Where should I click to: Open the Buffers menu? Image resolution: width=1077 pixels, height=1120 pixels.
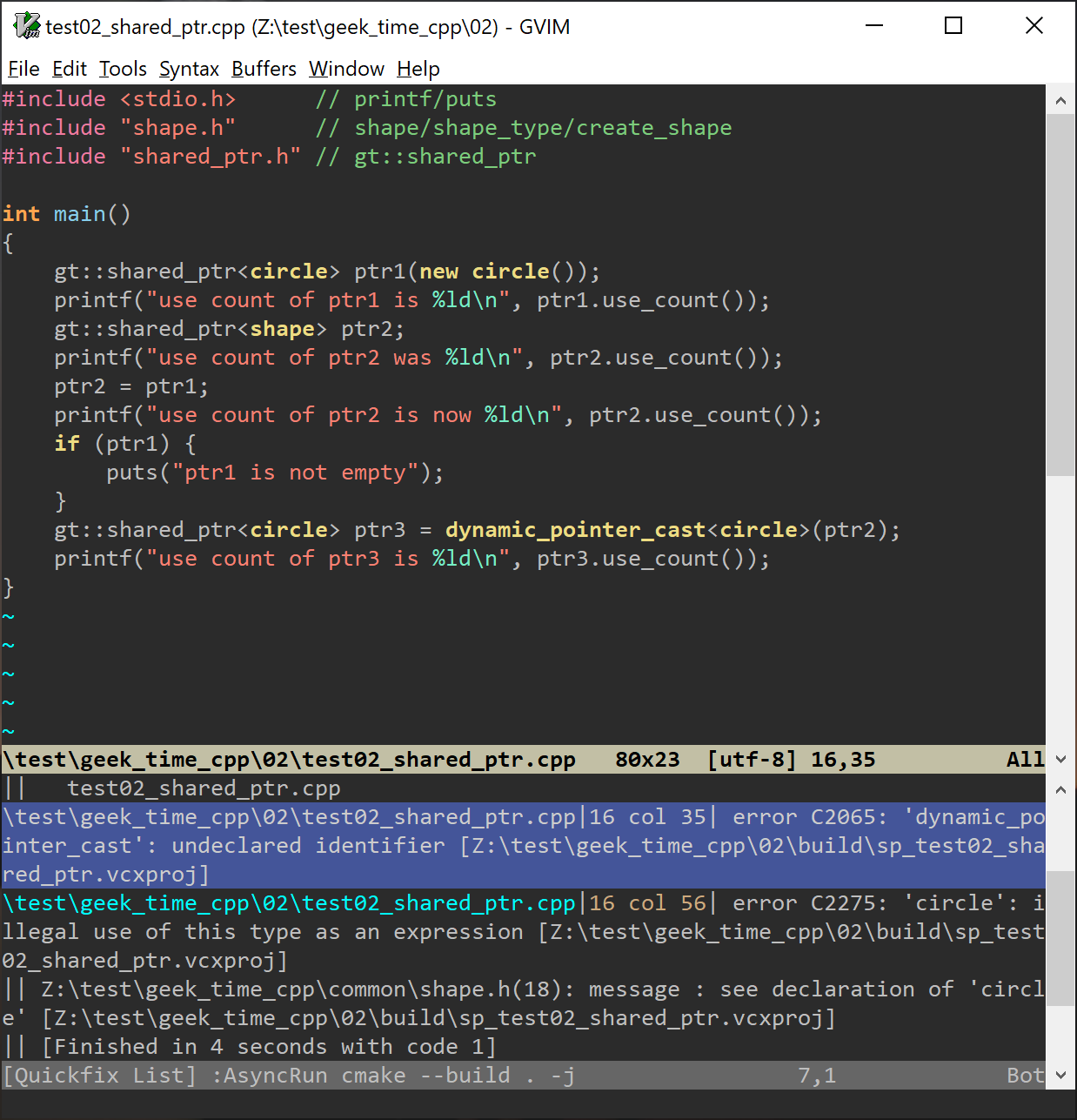(x=264, y=69)
